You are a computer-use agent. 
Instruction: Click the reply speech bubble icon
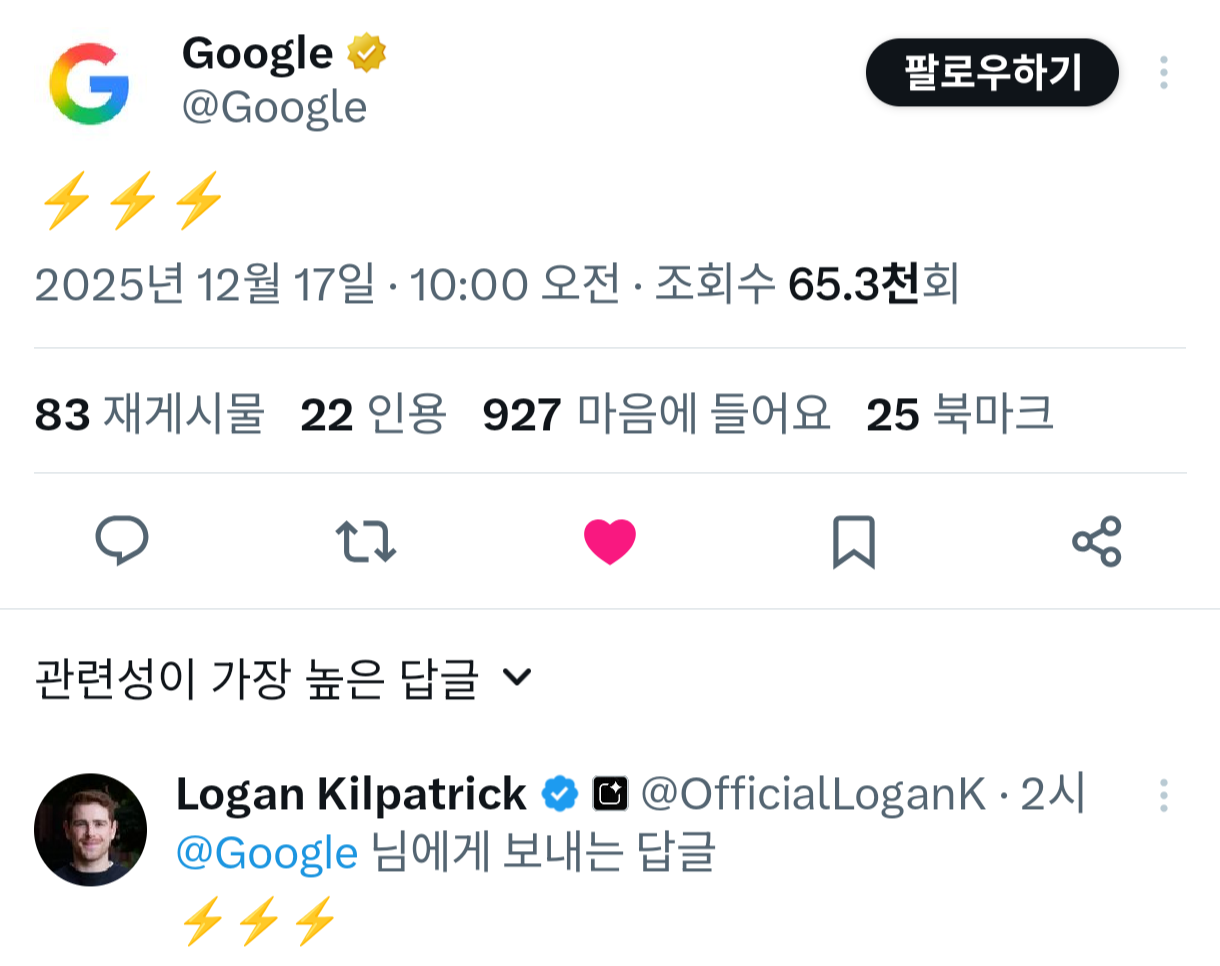point(122,542)
